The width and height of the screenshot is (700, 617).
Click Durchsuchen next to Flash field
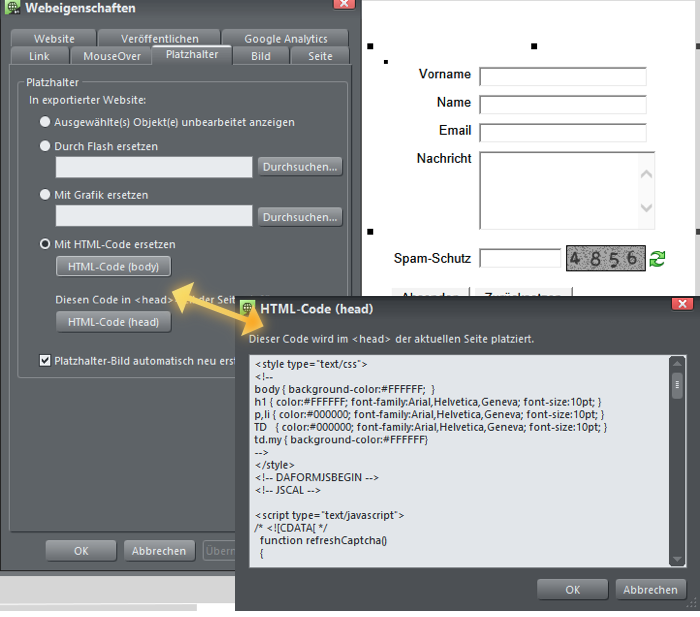coord(300,167)
